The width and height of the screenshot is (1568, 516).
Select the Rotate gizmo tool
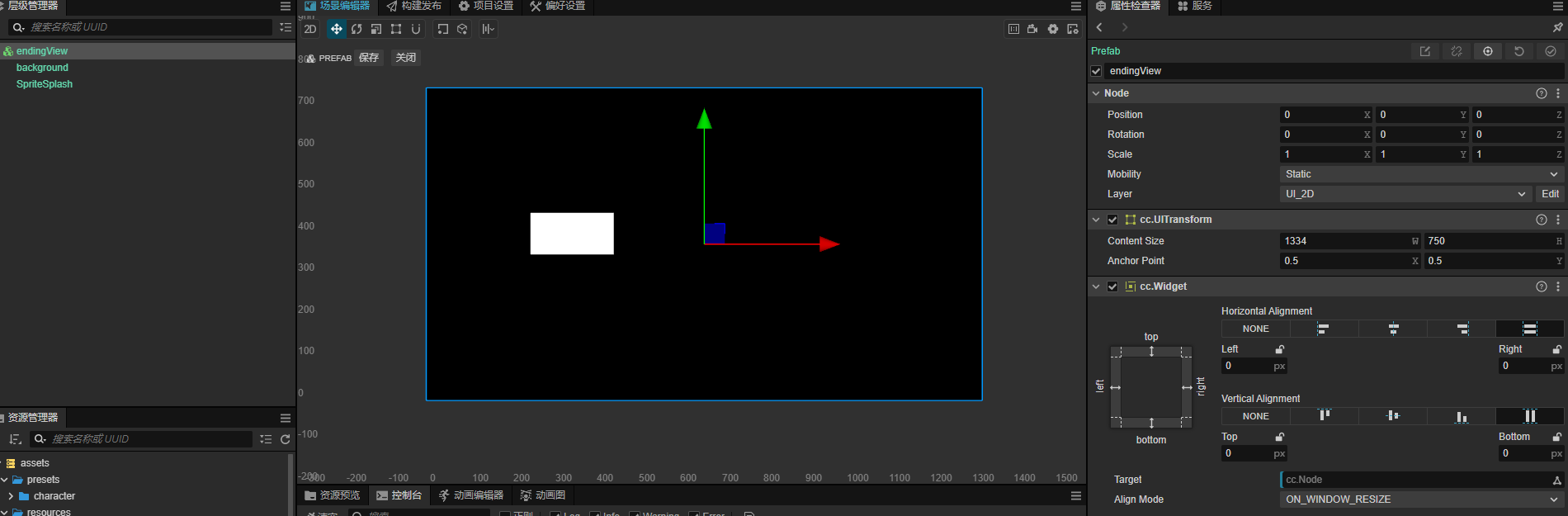(x=357, y=29)
